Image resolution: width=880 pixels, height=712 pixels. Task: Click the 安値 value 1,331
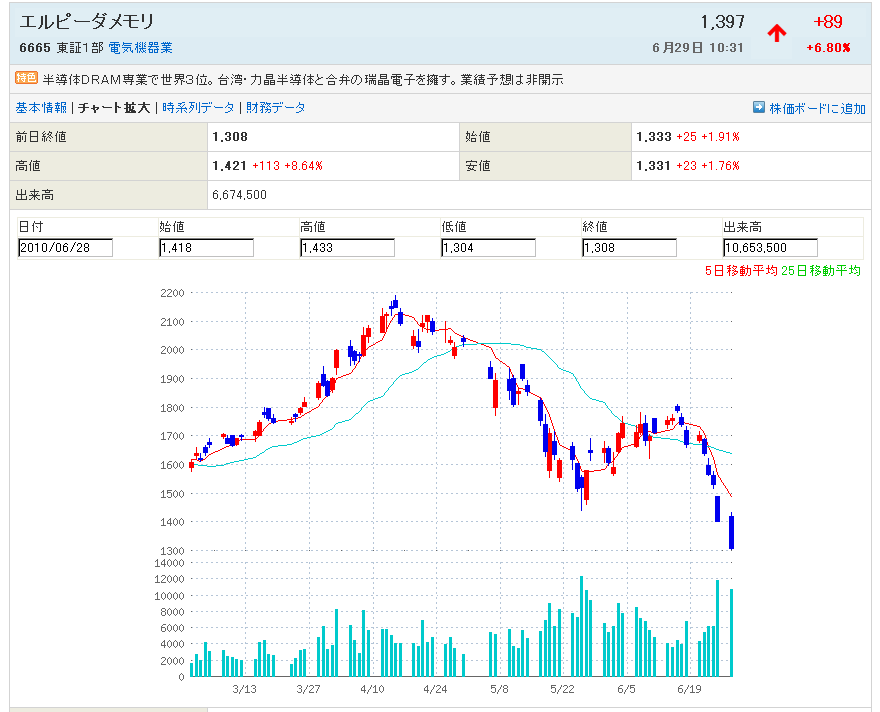(654, 166)
